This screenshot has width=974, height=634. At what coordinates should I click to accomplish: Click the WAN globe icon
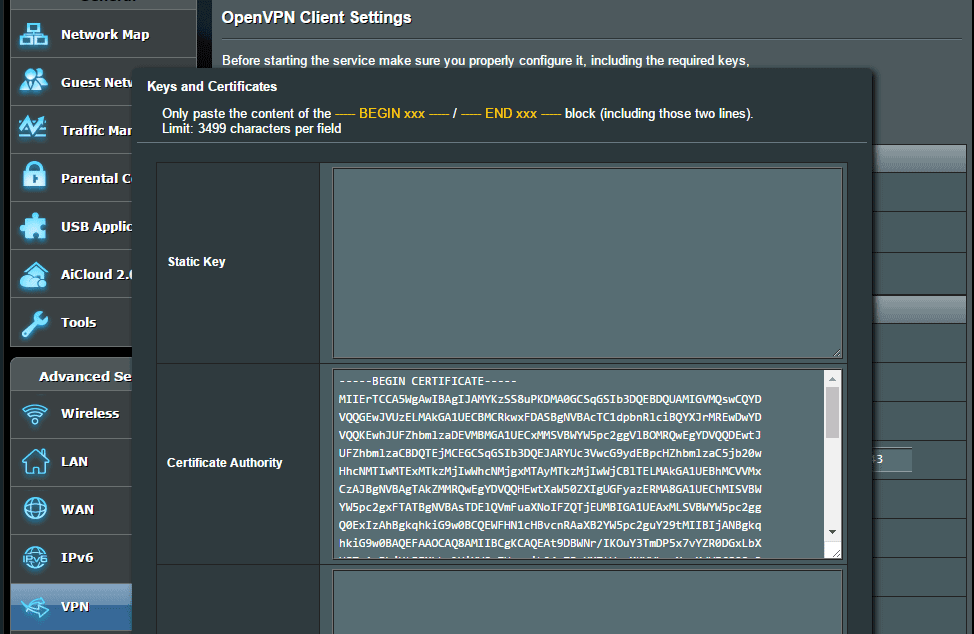[35, 509]
